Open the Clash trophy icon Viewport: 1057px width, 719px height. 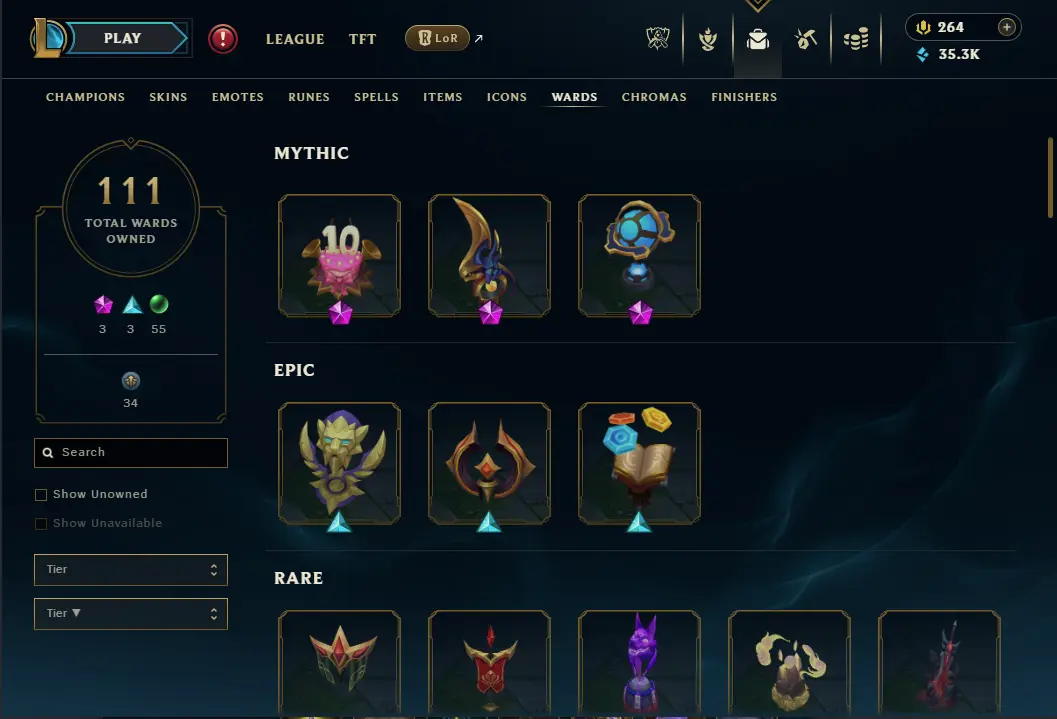(x=657, y=38)
